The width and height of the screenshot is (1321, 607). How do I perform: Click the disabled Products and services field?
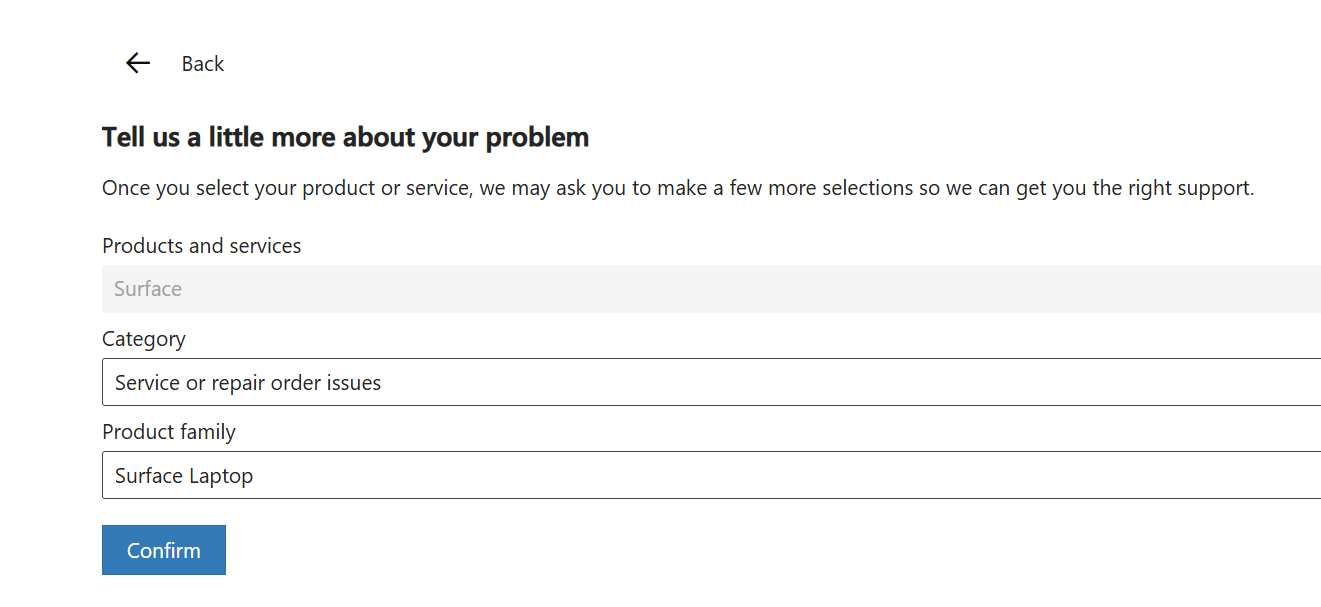point(711,289)
